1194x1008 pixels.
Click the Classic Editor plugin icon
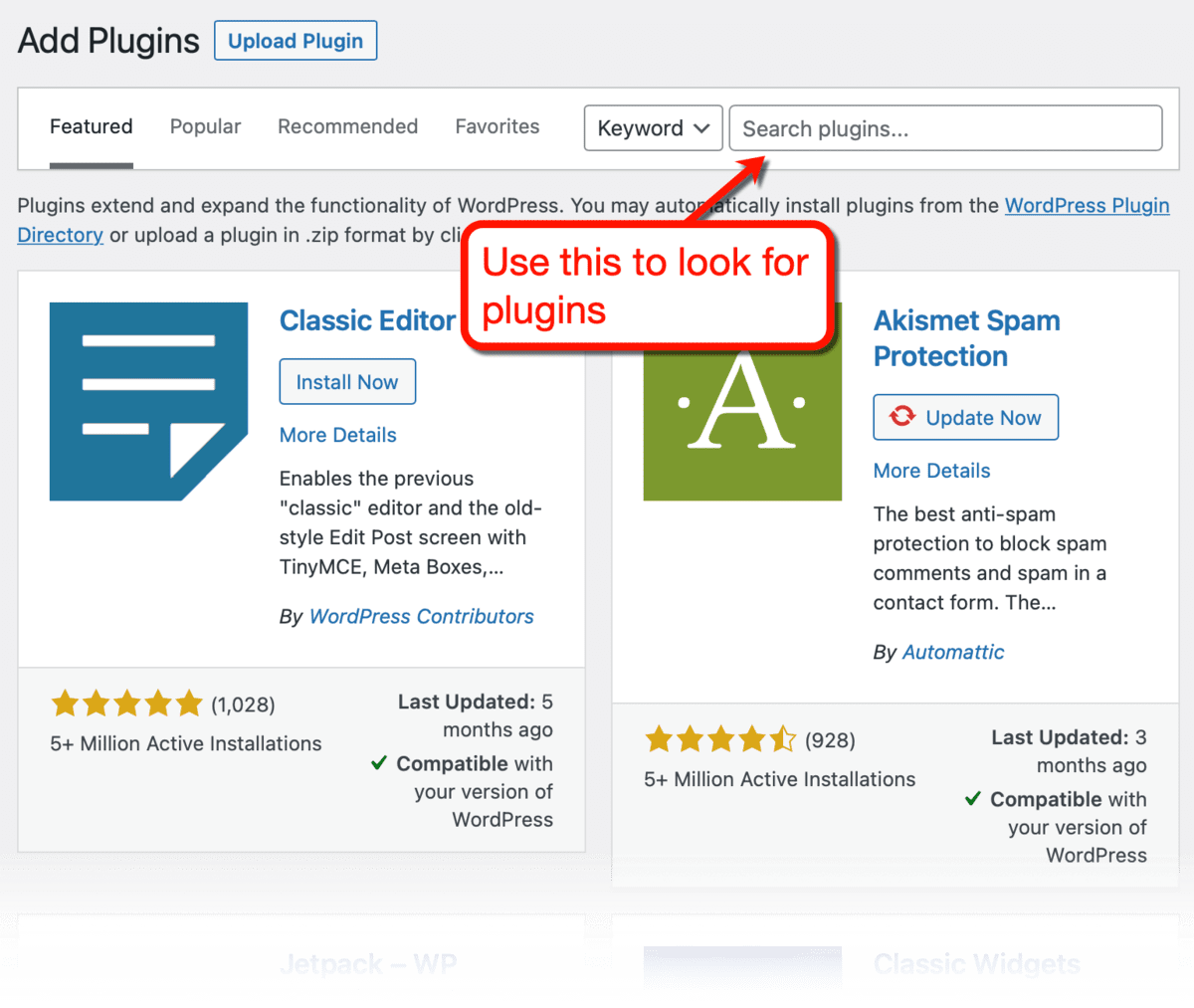tap(148, 401)
